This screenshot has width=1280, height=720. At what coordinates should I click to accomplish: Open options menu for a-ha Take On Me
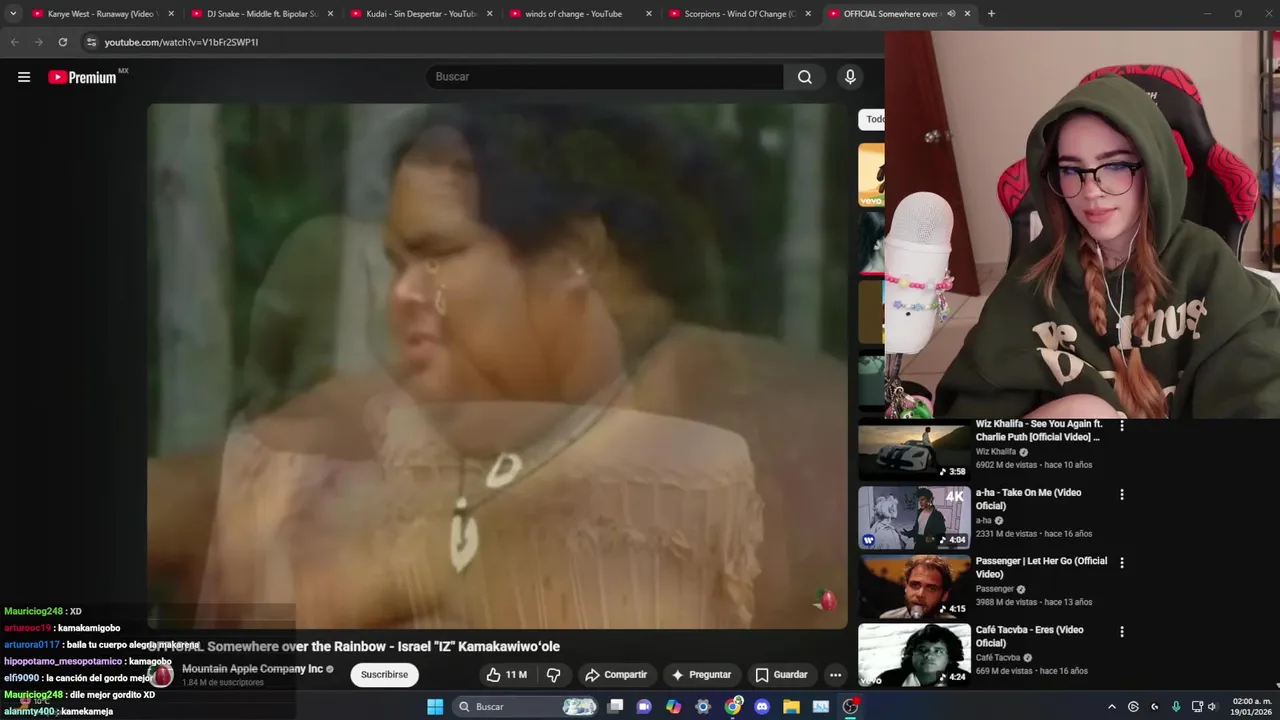[x=1122, y=494]
